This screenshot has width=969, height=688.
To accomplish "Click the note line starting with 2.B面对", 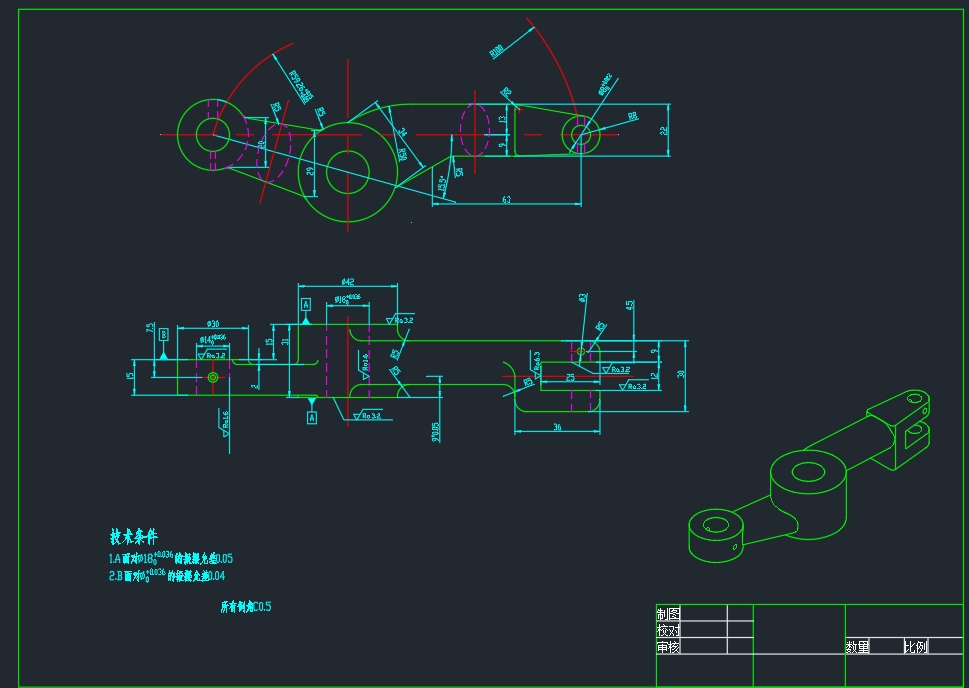I will (x=166, y=575).
